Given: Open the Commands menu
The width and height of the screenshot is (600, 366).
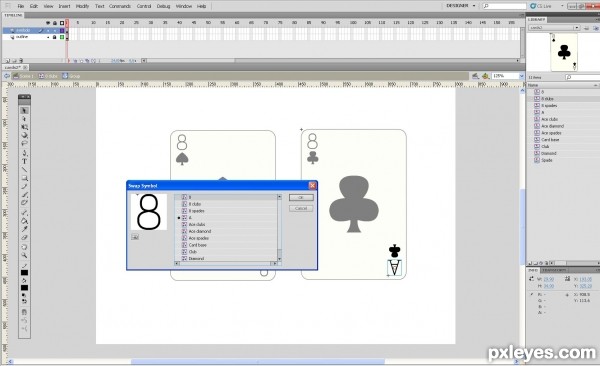Looking at the screenshot, I should (120, 6).
